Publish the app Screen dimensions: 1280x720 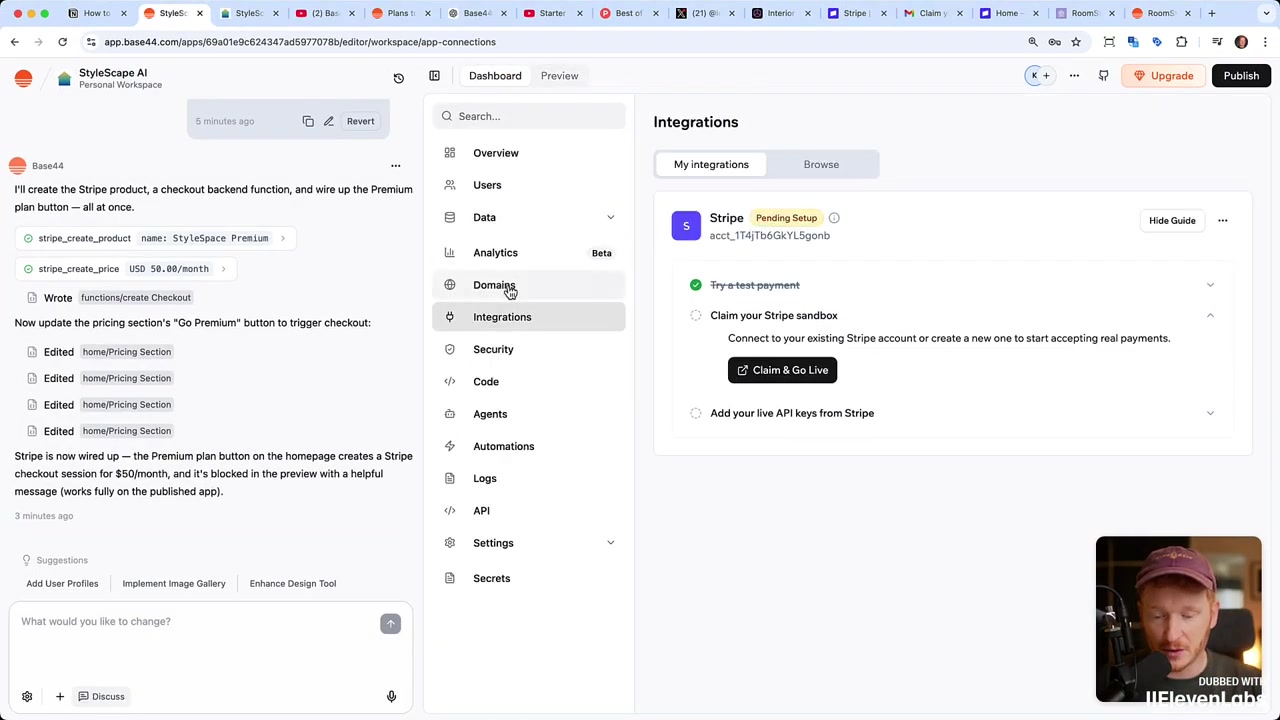(1241, 76)
